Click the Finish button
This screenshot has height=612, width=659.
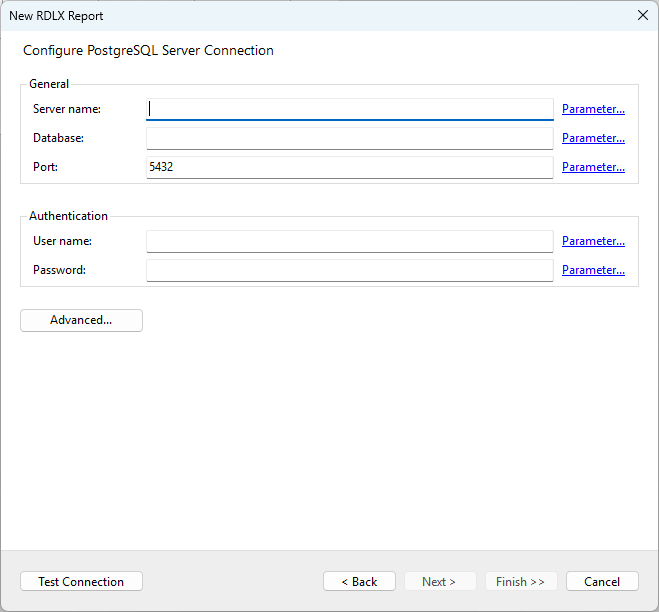(521, 581)
